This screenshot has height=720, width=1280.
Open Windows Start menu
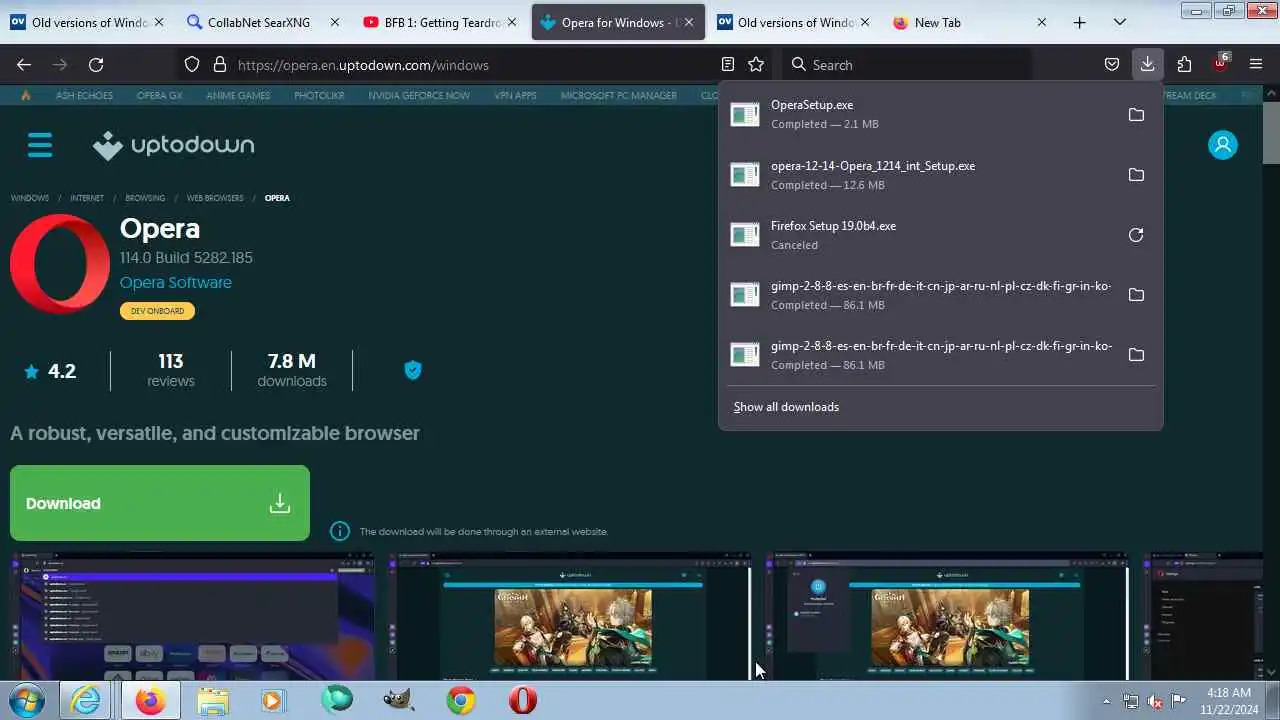pyautogui.click(x=29, y=700)
